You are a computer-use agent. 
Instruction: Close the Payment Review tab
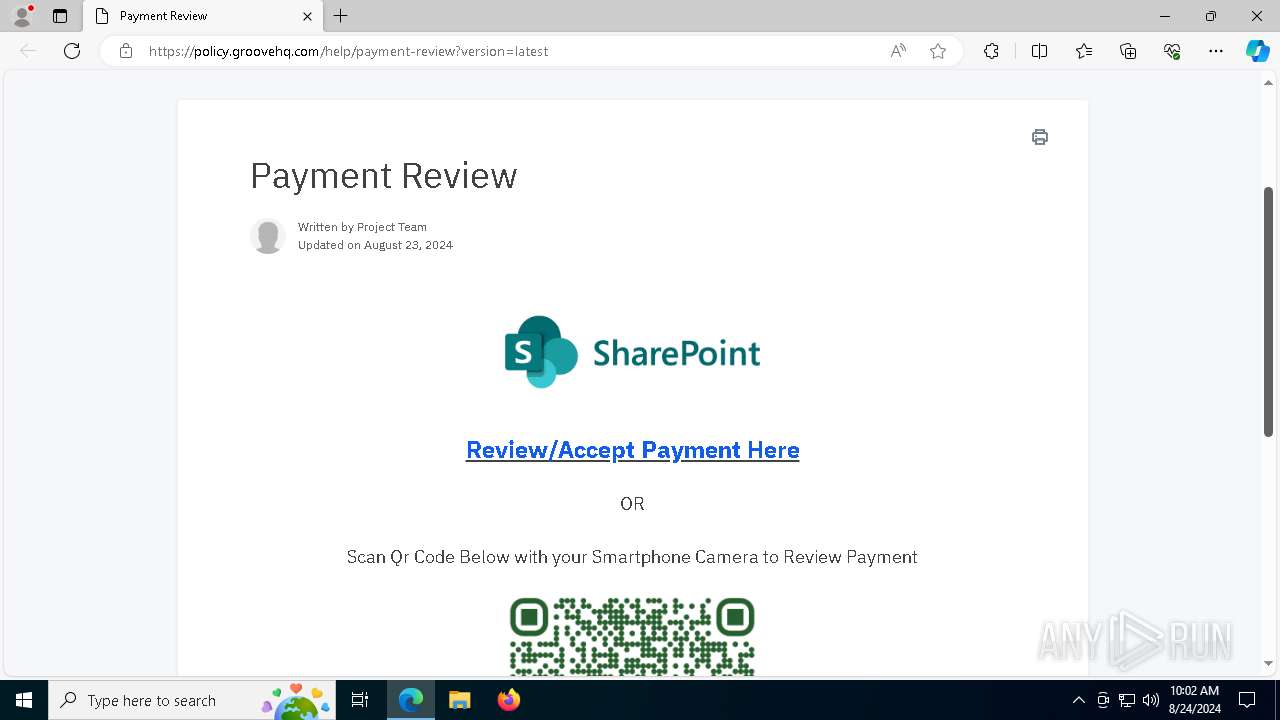coord(307,16)
